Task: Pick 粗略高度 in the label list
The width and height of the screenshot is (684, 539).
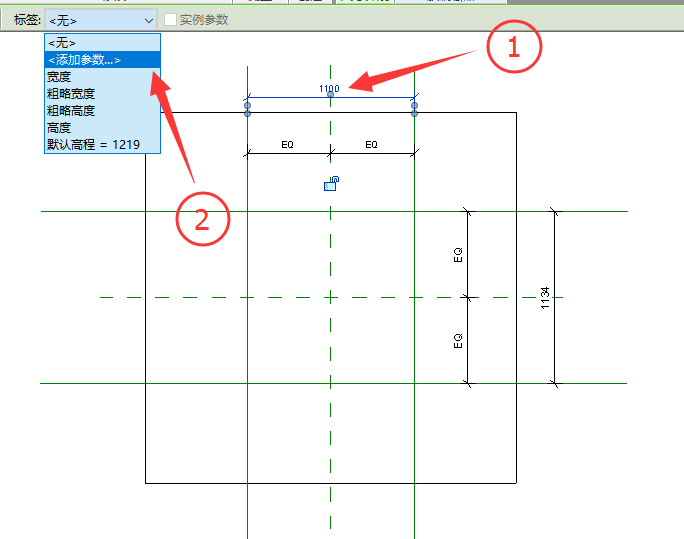Action: [103, 111]
